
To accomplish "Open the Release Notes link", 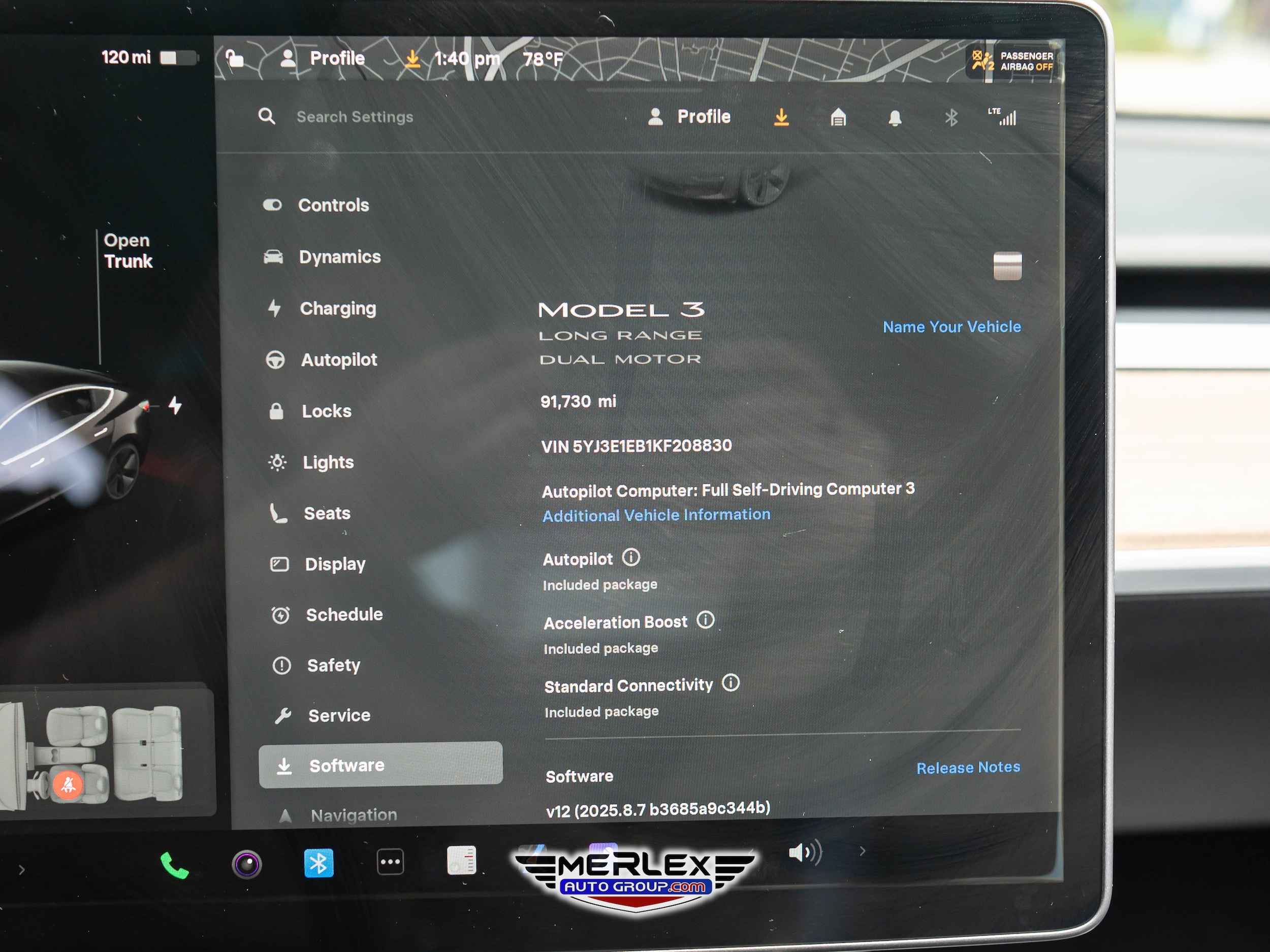I will coord(968,767).
